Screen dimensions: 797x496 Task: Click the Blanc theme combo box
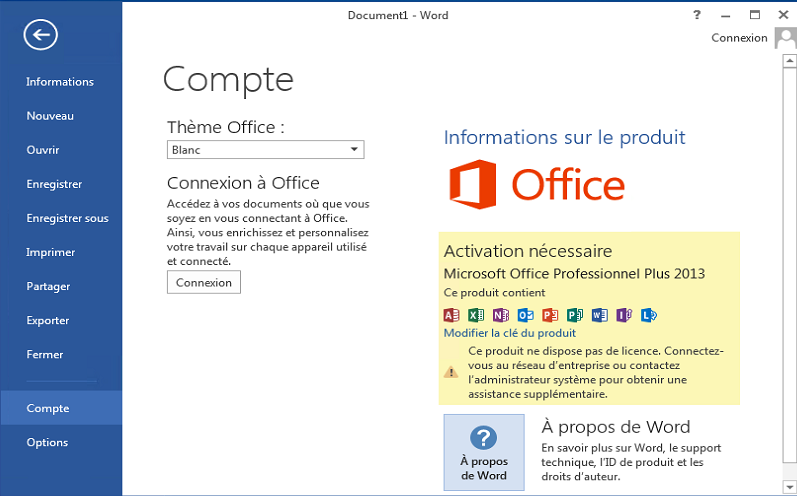click(265, 149)
